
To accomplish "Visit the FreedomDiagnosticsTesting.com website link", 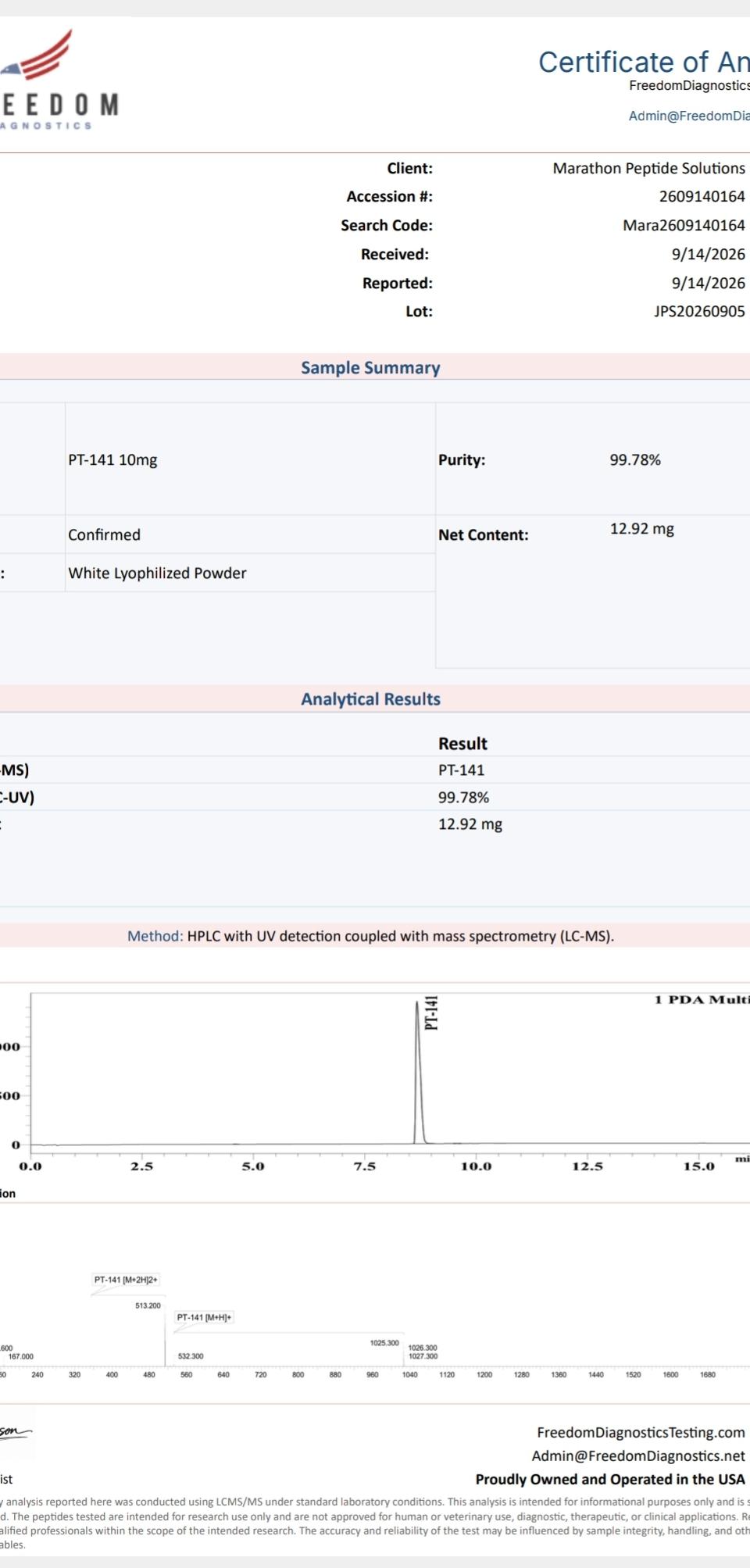I will [x=641, y=1432].
